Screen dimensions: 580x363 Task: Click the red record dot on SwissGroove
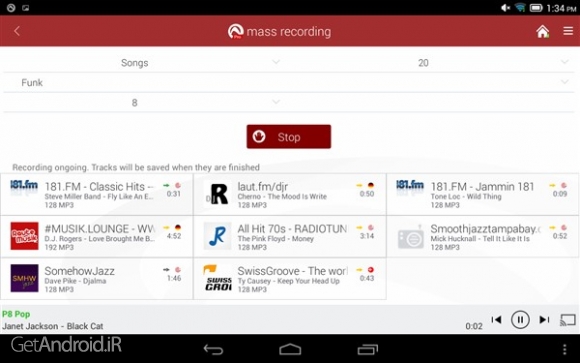(x=371, y=270)
